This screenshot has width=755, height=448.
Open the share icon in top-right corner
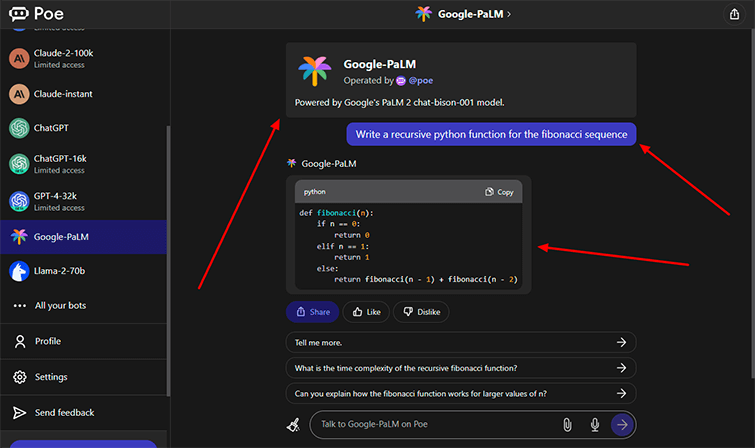coord(734,14)
